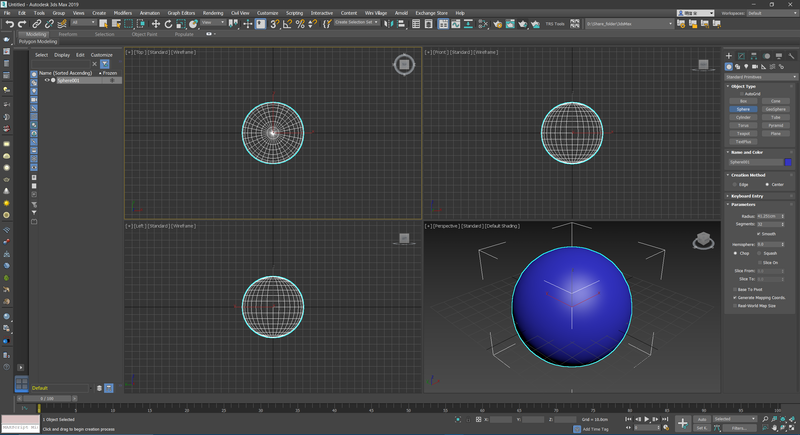The image size is (800, 435).
Task: Open the Modifiers menu
Action: 123,13
